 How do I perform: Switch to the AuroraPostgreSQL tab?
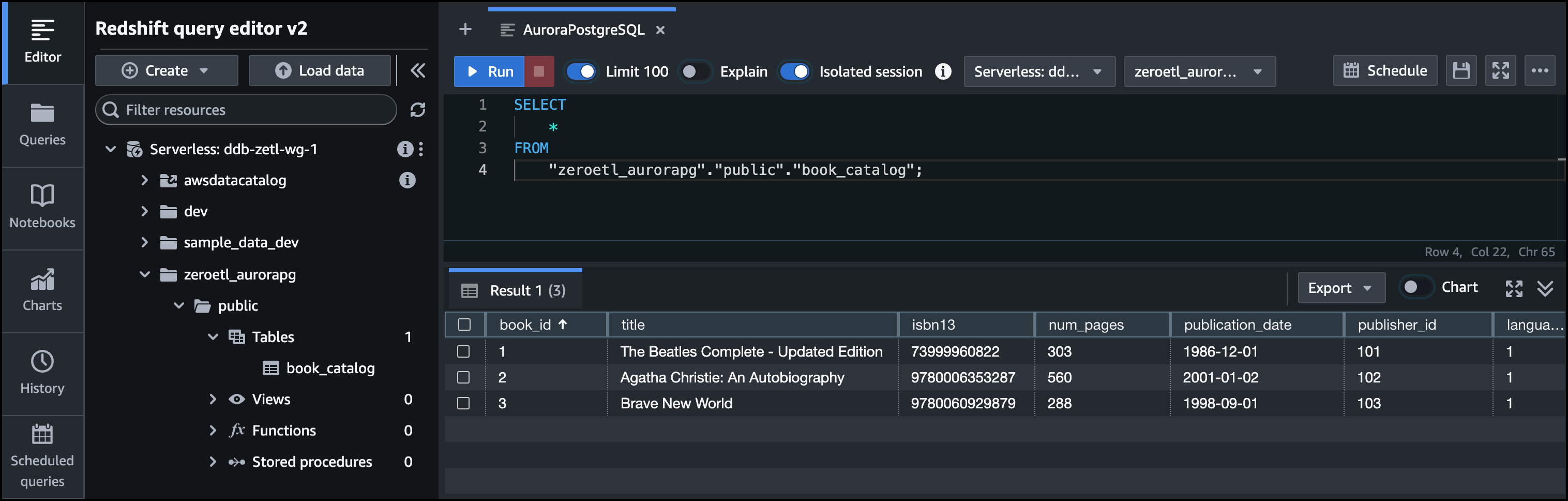point(582,30)
